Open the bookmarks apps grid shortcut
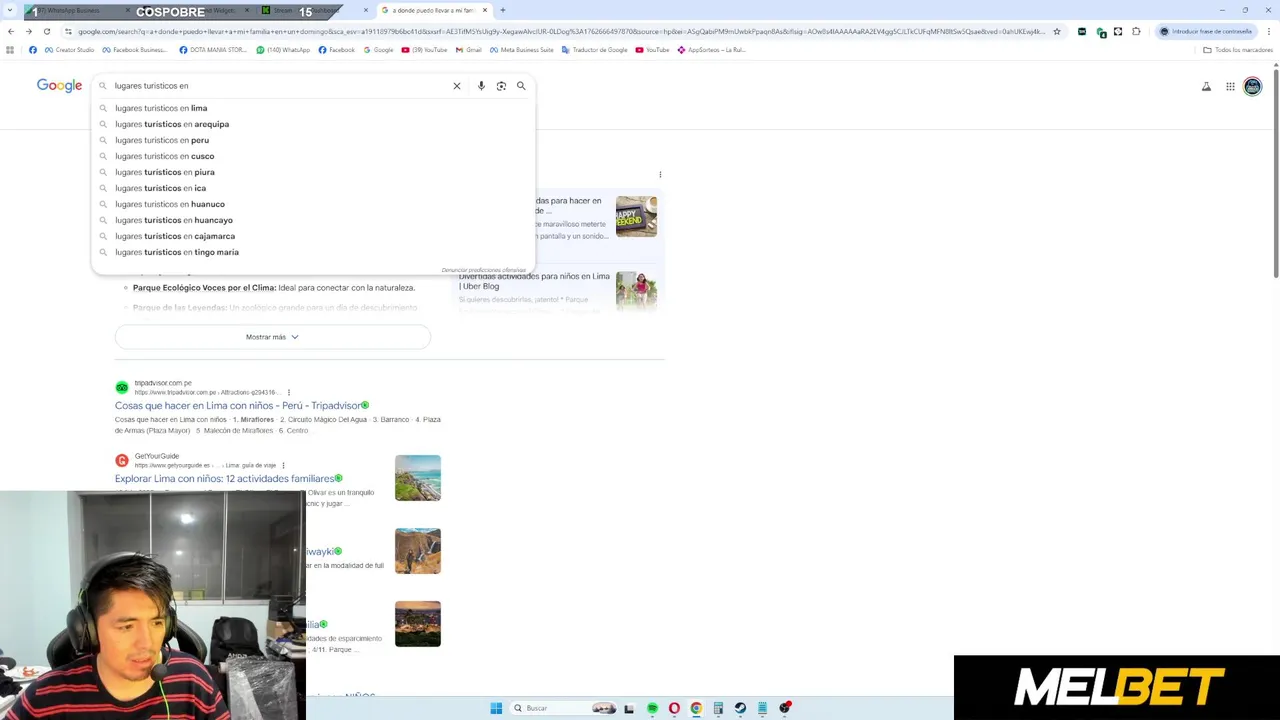This screenshot has width=1280, height=720. tap(10, 50)
